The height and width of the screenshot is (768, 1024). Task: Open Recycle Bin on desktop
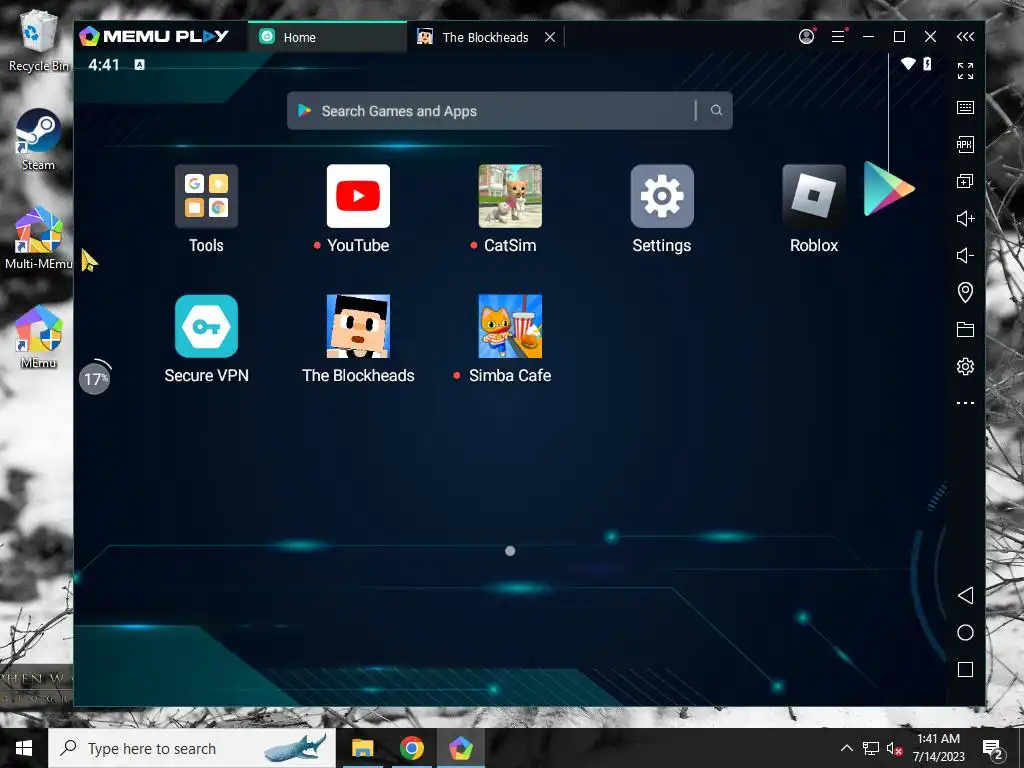click(x=39, y=40)
